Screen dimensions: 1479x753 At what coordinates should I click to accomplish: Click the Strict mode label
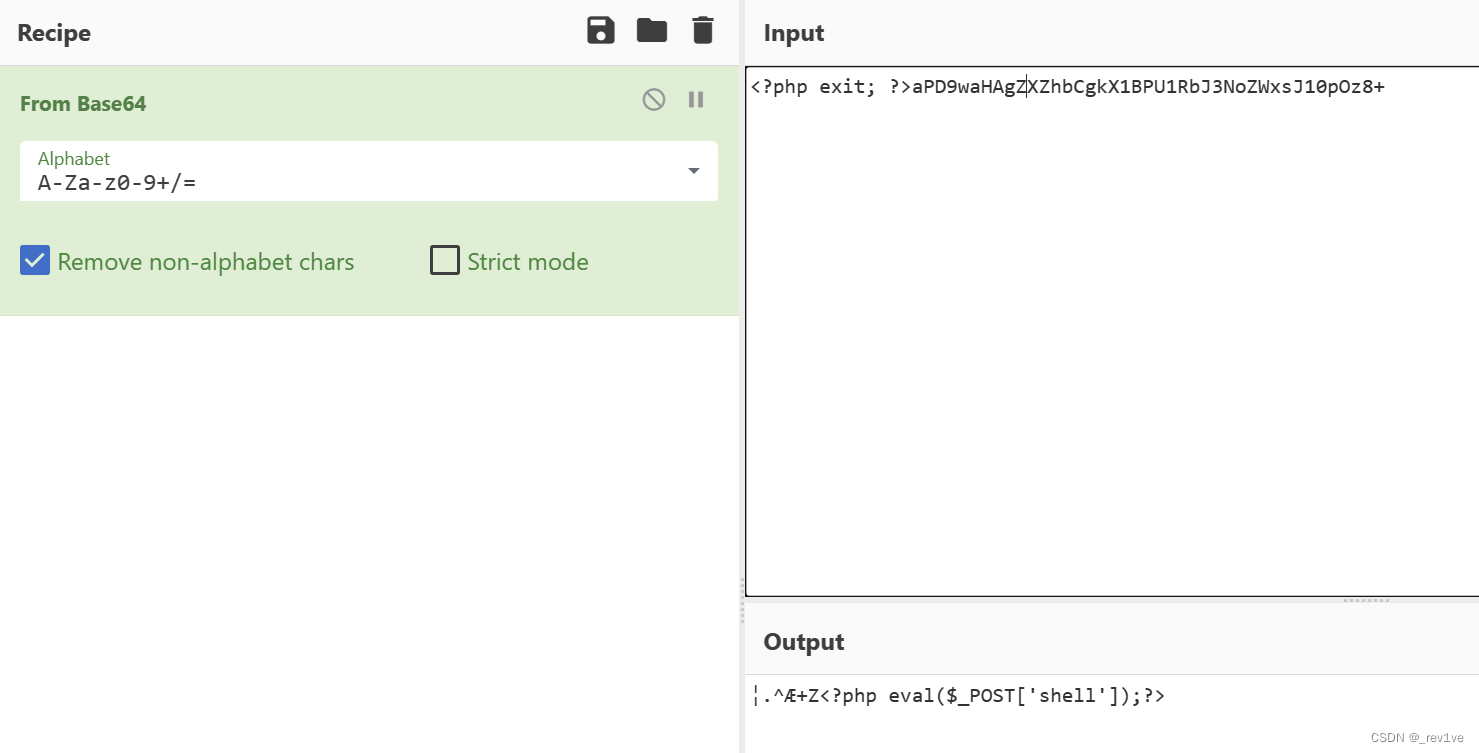[528, 262]
